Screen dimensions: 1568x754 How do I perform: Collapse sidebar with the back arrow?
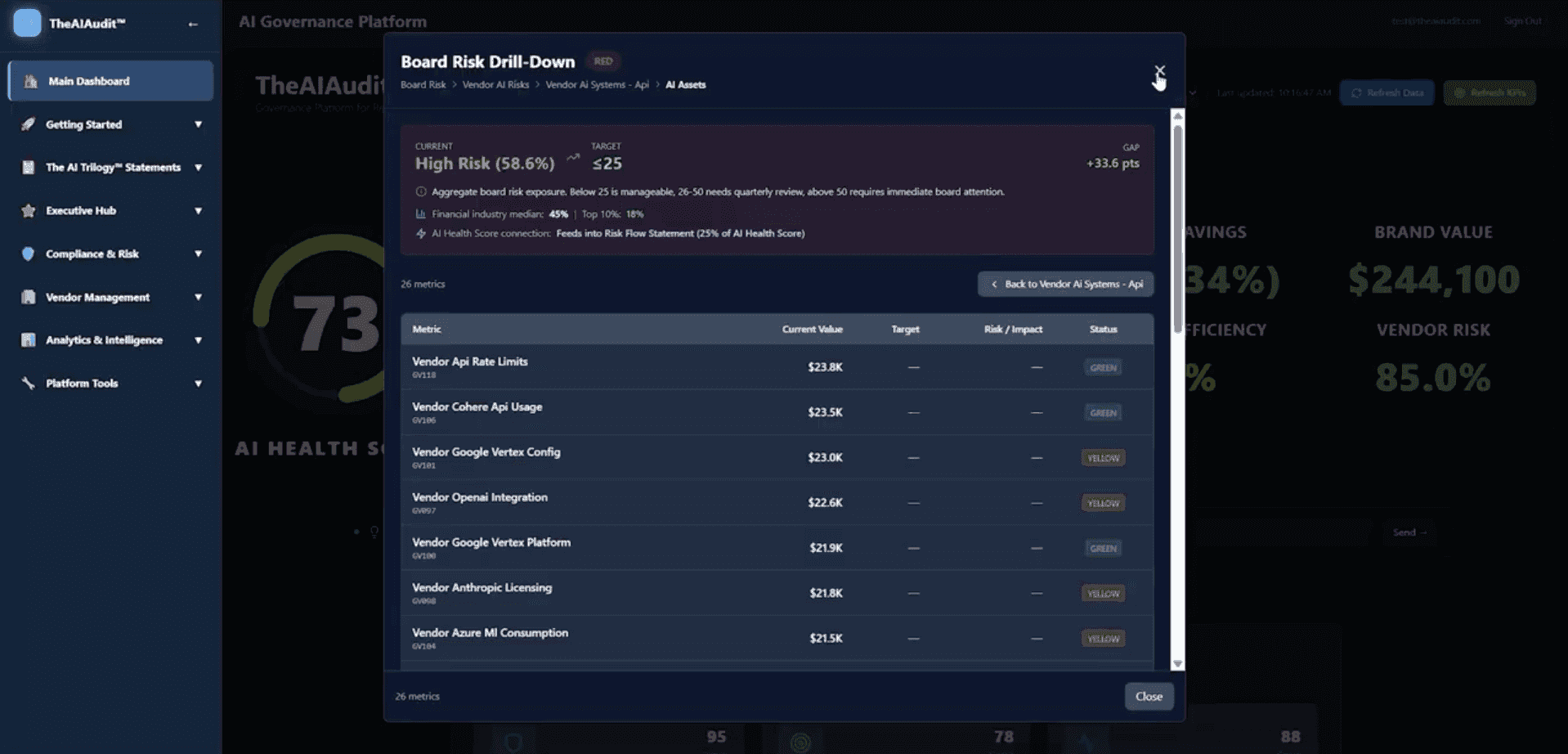193,24
